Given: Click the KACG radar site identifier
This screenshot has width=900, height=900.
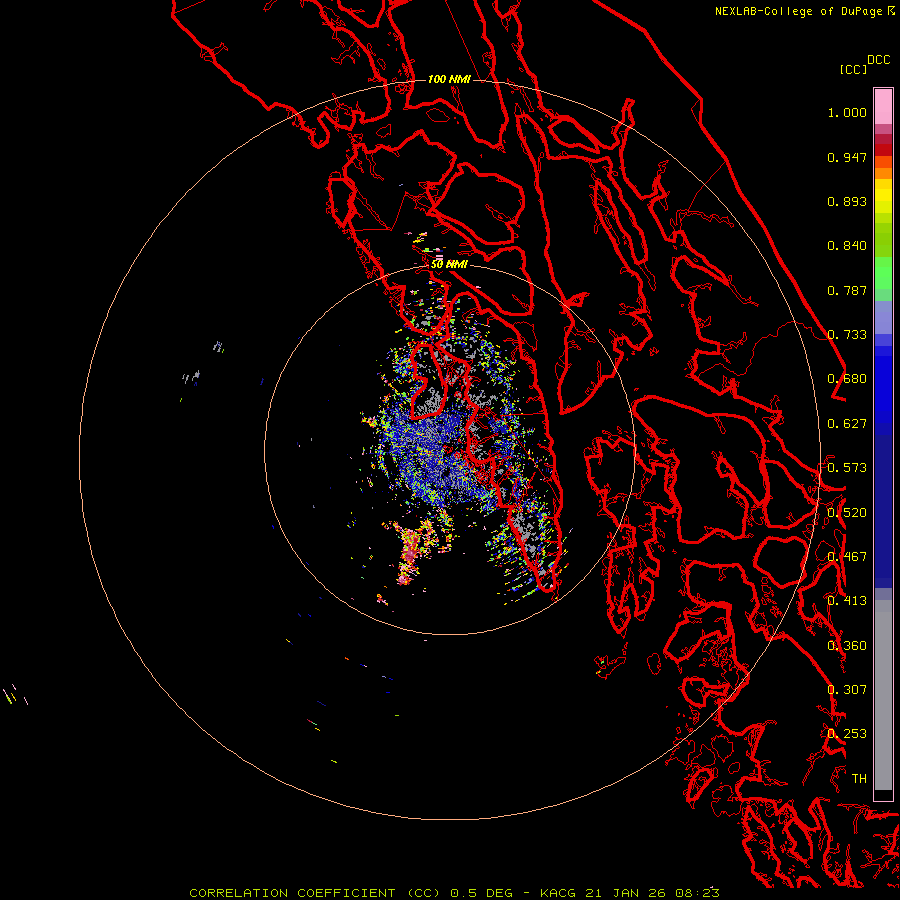Looking at the screenshot, I should click(557, 893).
